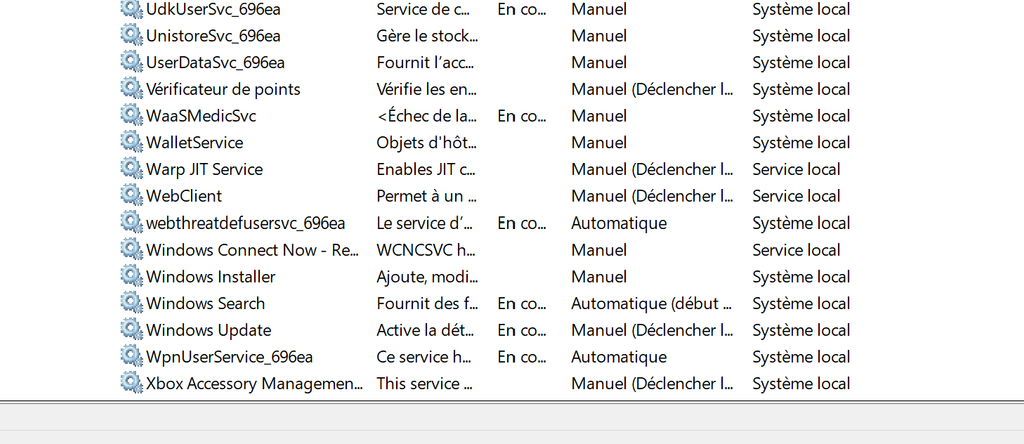Select the Vérificateur de points service name

pos(223,89)
